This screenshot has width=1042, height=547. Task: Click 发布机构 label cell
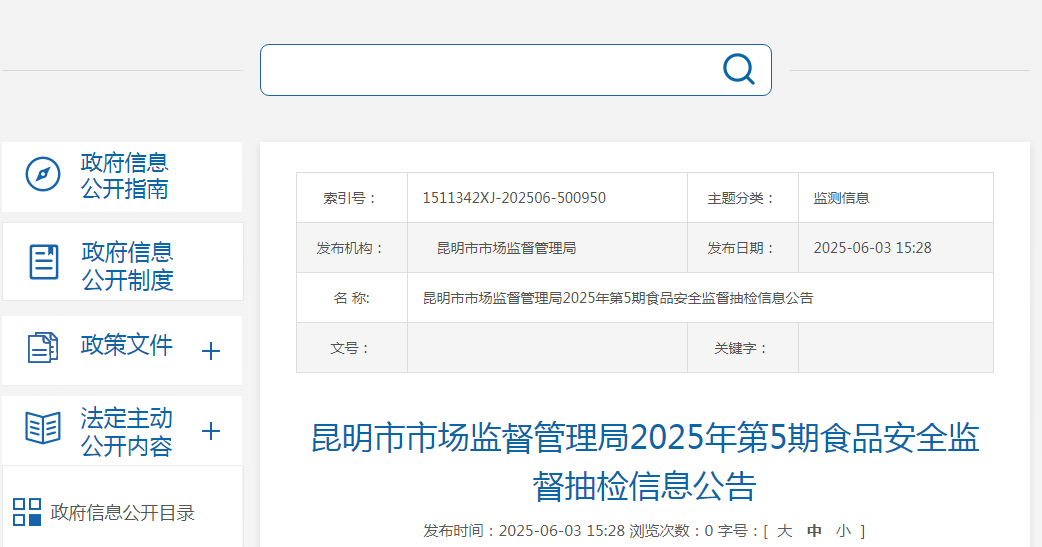tap(352, 248)
